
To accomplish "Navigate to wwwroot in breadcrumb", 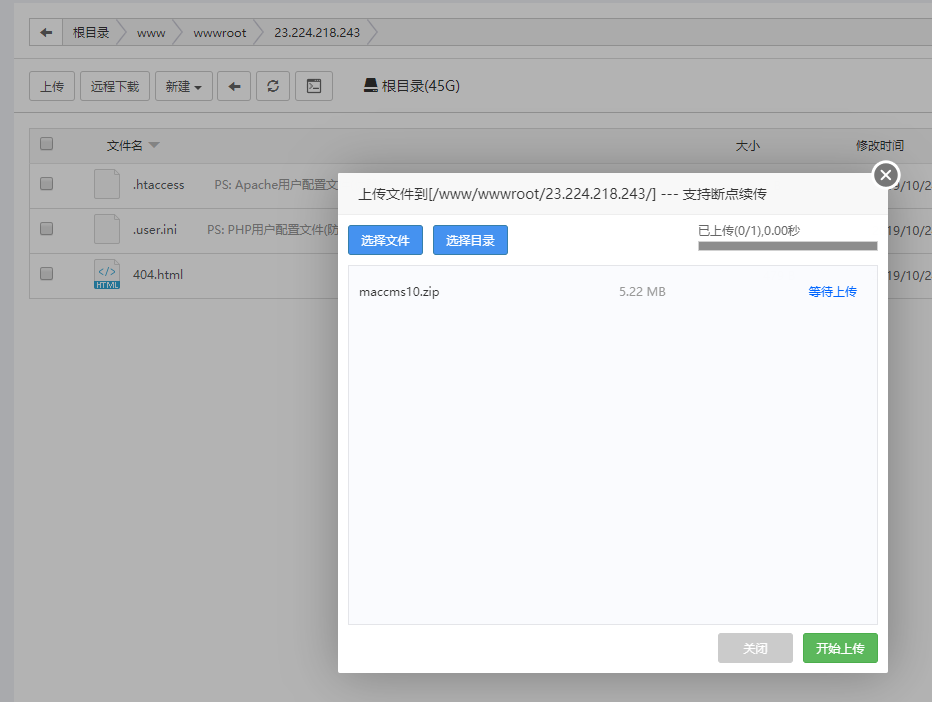I will coord(220,33).
